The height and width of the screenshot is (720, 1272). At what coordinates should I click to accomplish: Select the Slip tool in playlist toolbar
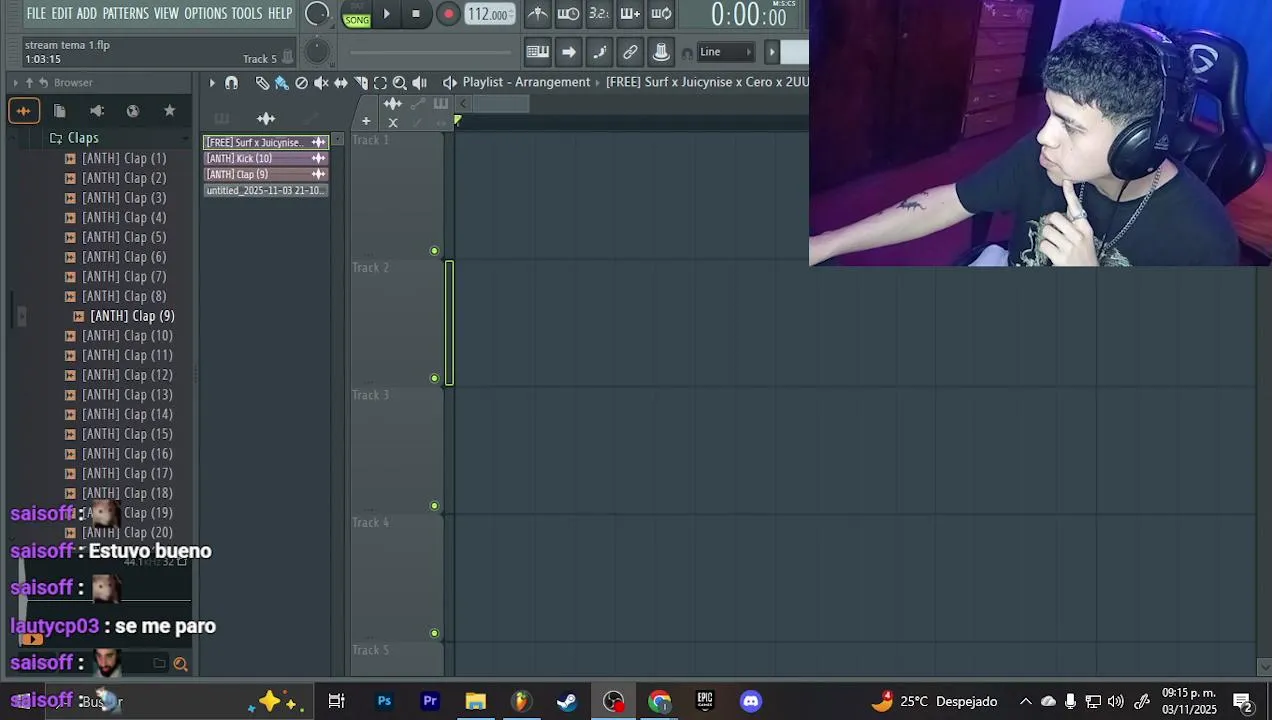[x=341, y=83]
